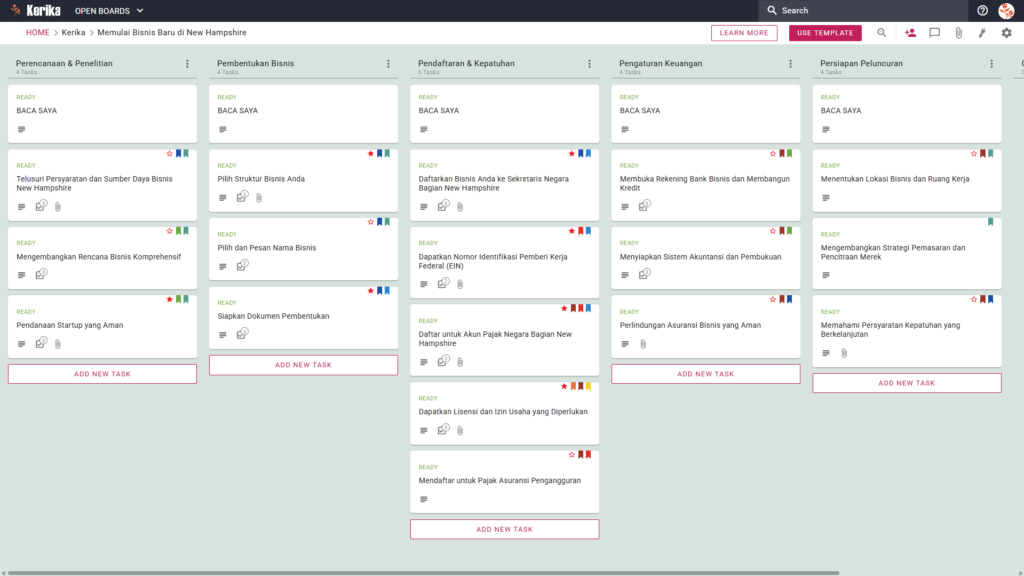Open details icon on Perencanaan BACA SAYA card
The image size is (1024, 576).
coord(22,129)
